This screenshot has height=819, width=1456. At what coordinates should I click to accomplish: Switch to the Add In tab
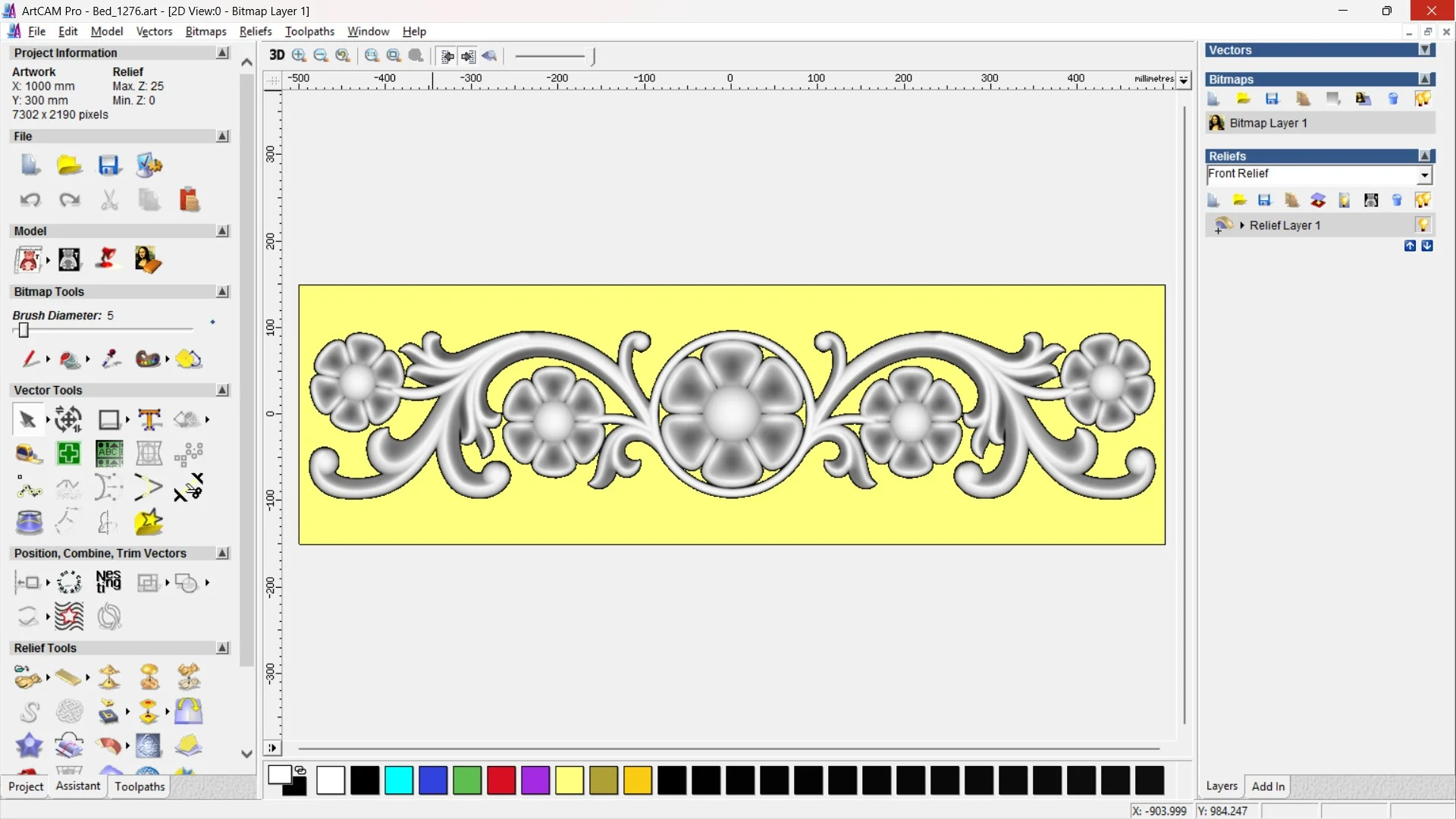1268,786
